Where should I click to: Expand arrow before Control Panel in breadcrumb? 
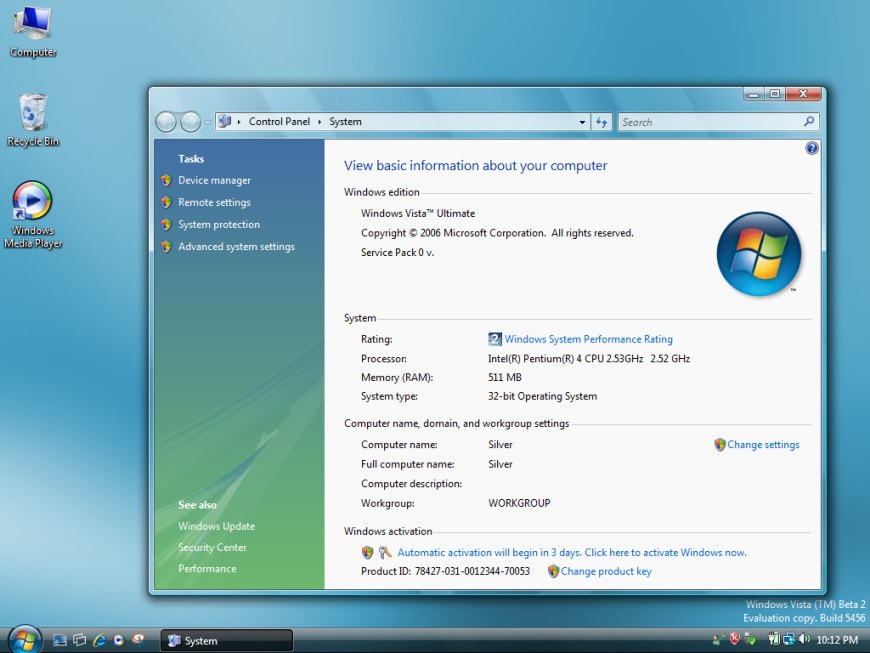(239, 122)
